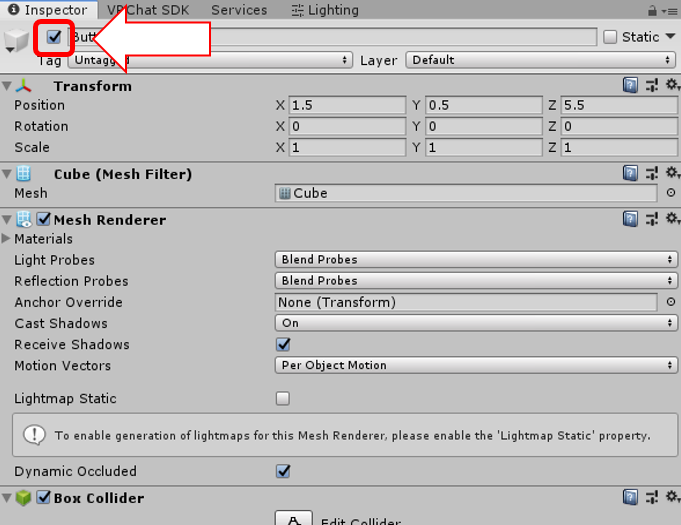Click the Scale X field
This screenshot has width=681, height=525.
point(347,148)
